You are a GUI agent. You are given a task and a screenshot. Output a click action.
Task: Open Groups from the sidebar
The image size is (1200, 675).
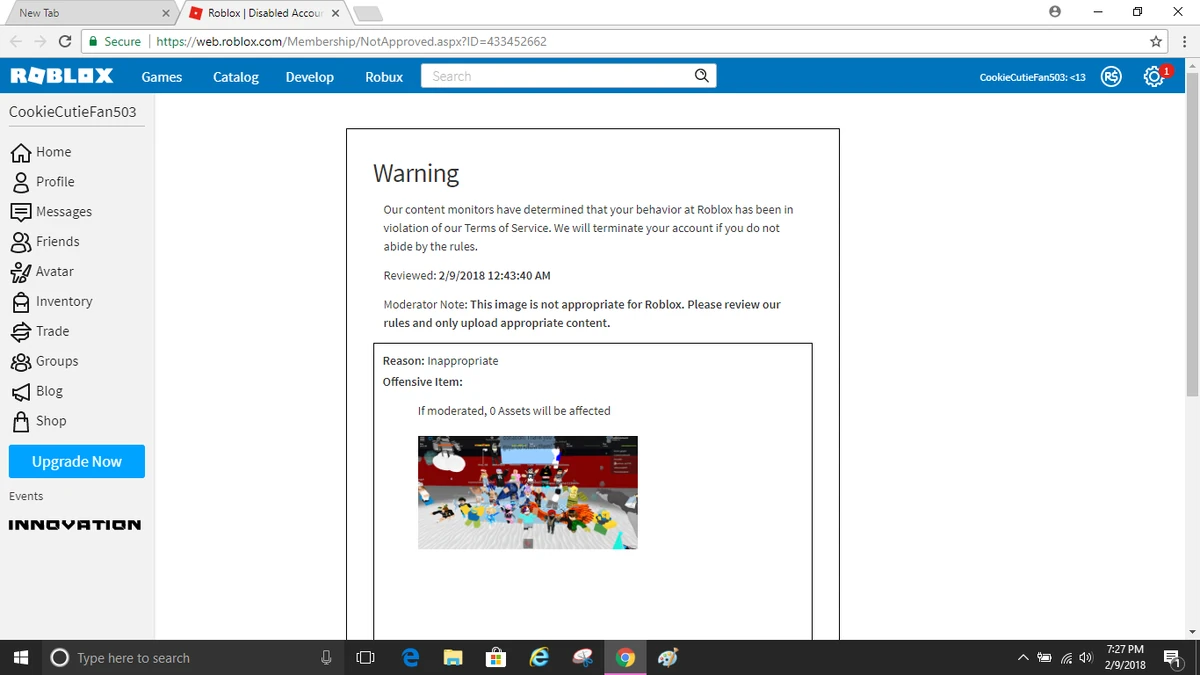coord(20,361)
